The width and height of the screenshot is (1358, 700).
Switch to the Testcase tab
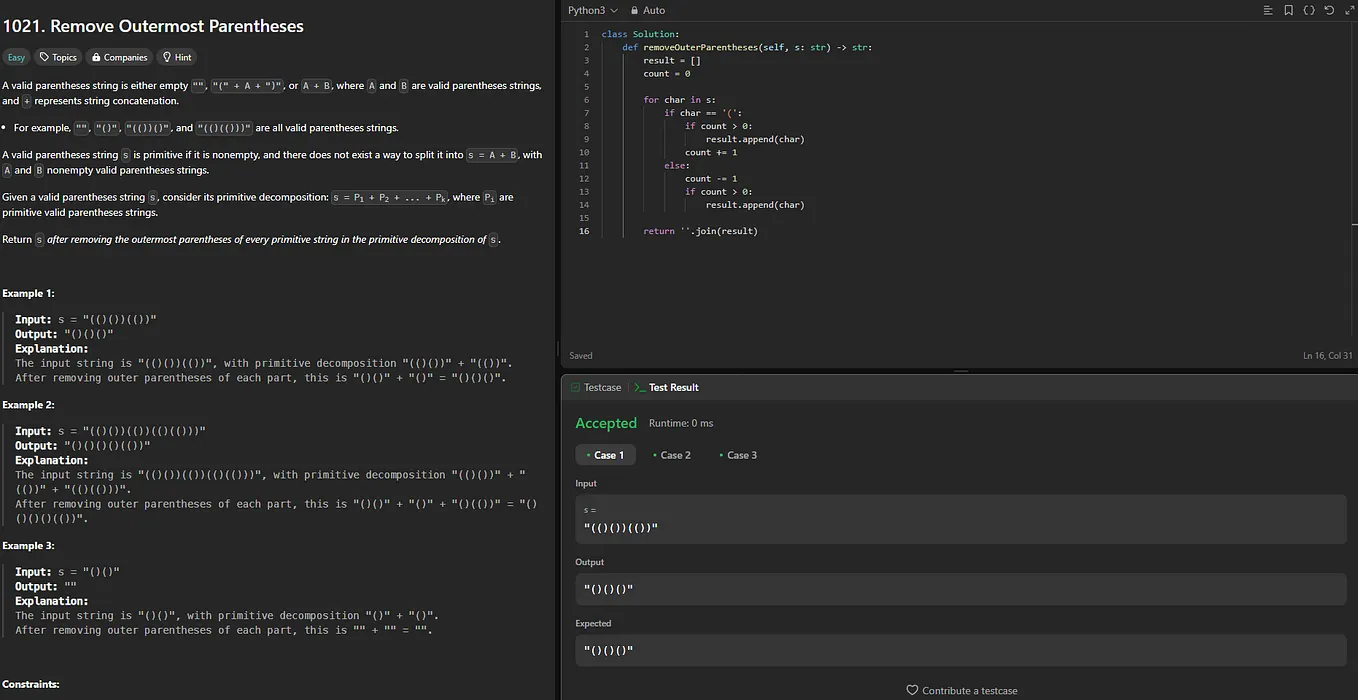596,387
